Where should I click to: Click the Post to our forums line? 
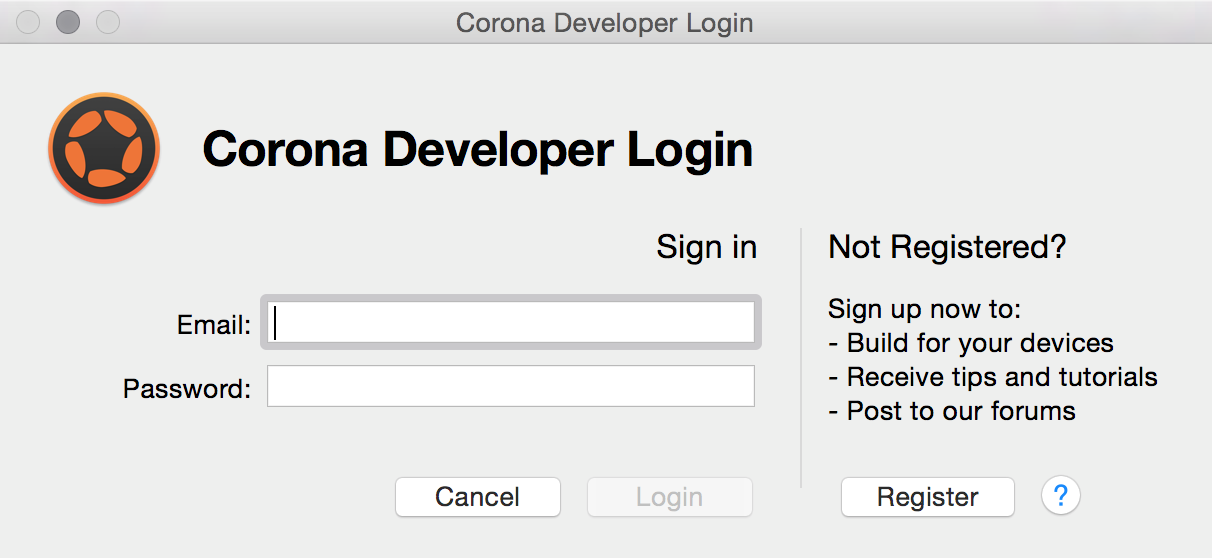(952, 411)
